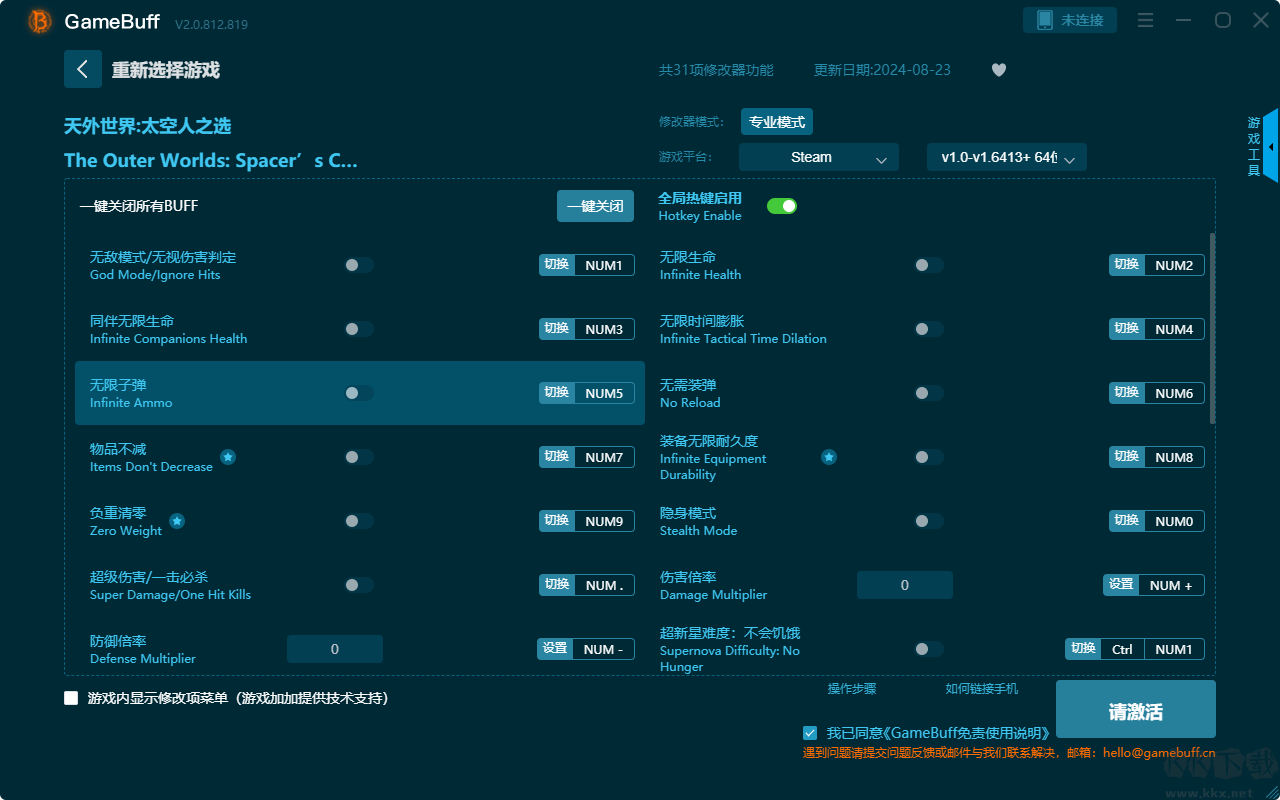Open the GameBuff disclaimer link
Viewport: 1280px width, 800px height.
click(x=968, y=733)
